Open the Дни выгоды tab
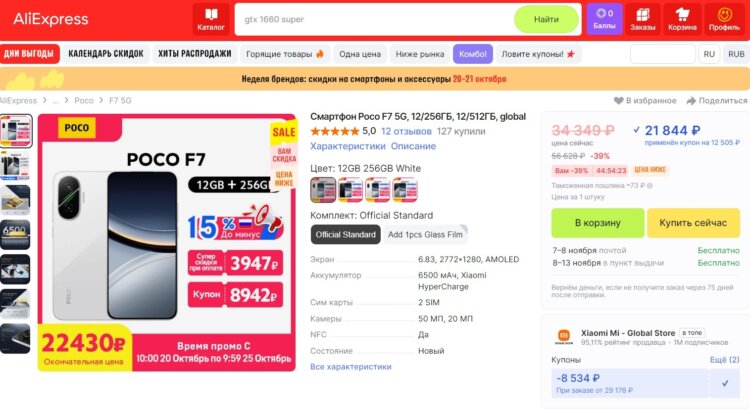The height and width of the screenshot is (414, 750). pyautogui.click(x=28, y=53)
